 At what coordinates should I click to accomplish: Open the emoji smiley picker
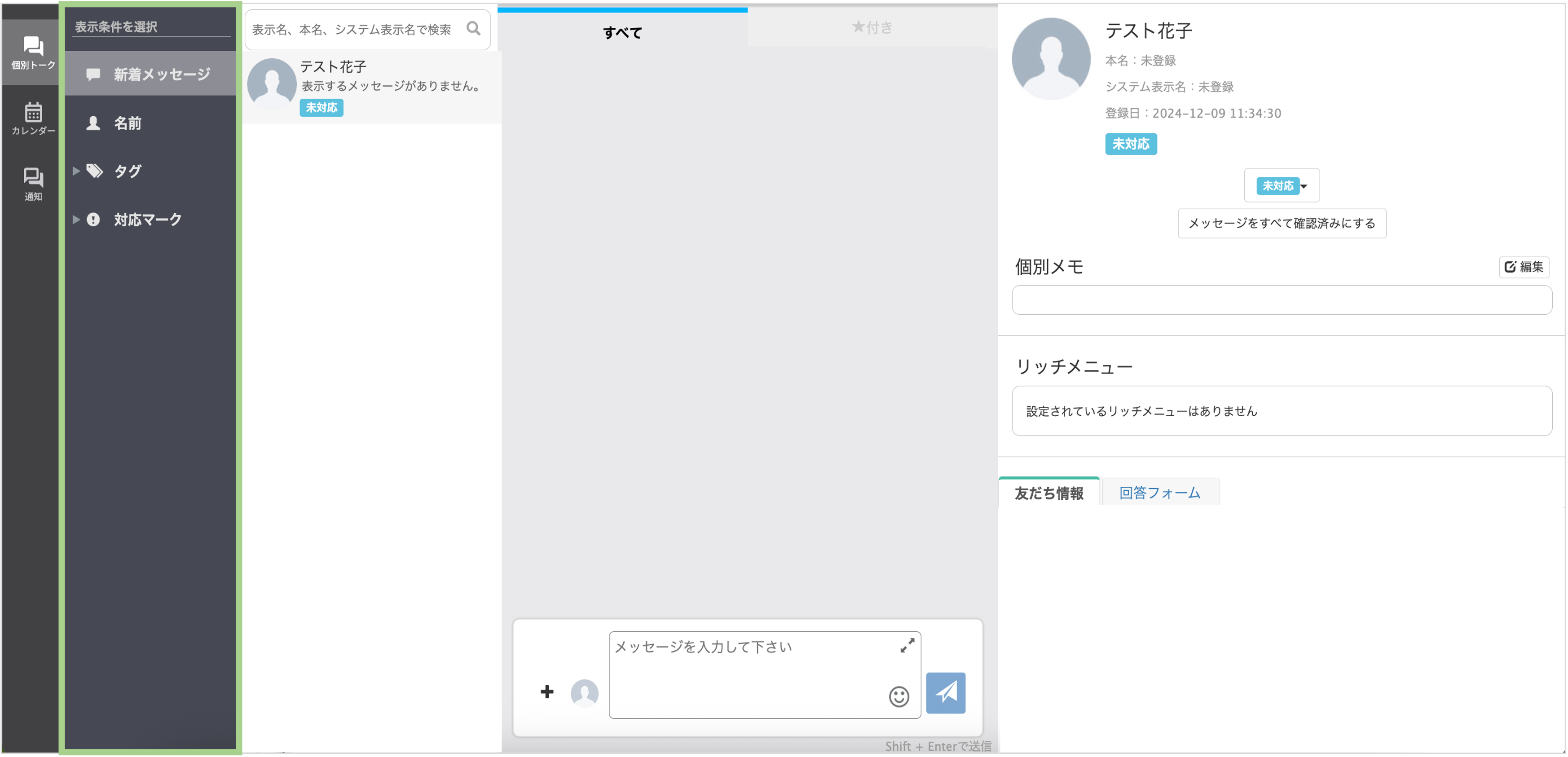[899, 696]
